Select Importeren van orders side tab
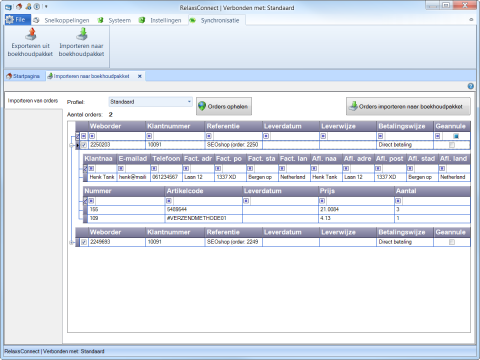This screenshot has width=480, height=360. [x=33, y=101]
